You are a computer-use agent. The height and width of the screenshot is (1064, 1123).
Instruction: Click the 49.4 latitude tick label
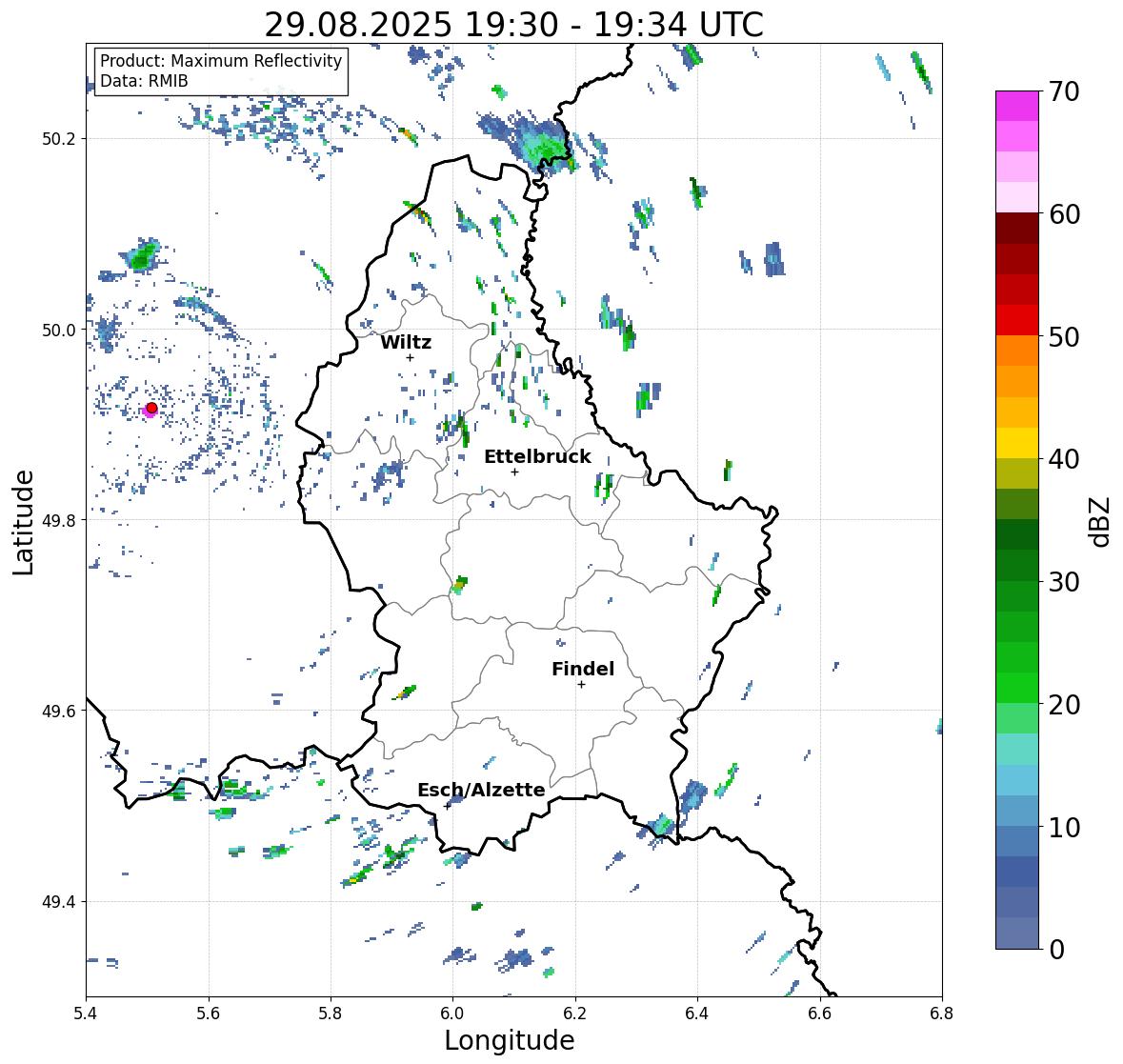[x=58, y=901]
